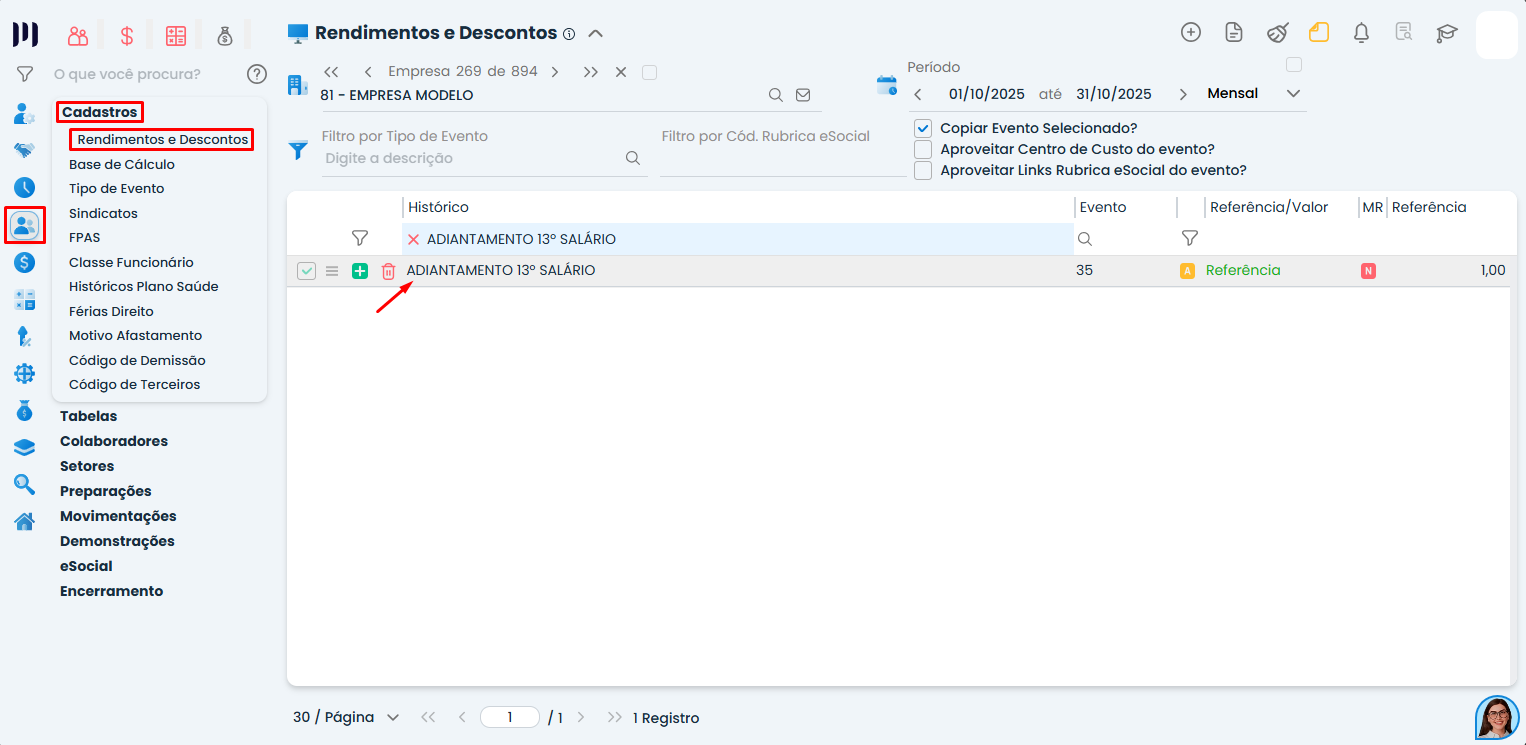Image resolution: width=1526 pixels, height=745 pixels.
Task: Open the home icon in left sidebar
Action: pos(25,521)
